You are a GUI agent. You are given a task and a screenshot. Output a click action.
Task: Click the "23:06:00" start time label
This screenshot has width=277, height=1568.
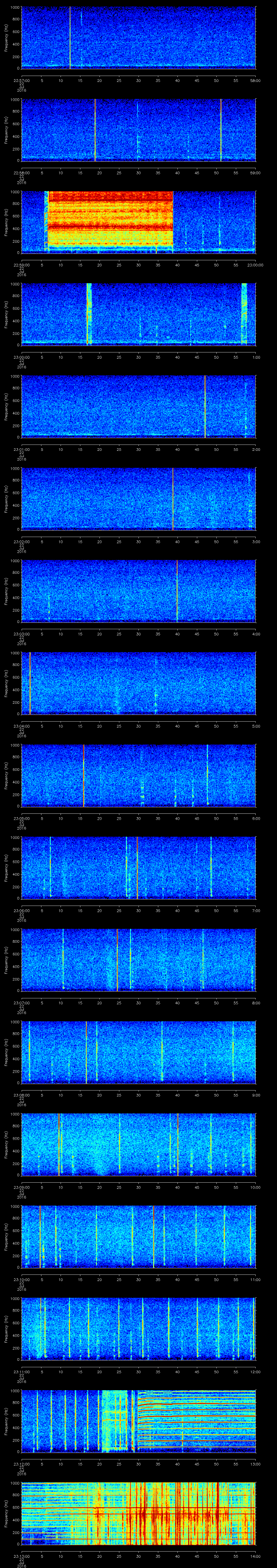[x=21, y=910]
